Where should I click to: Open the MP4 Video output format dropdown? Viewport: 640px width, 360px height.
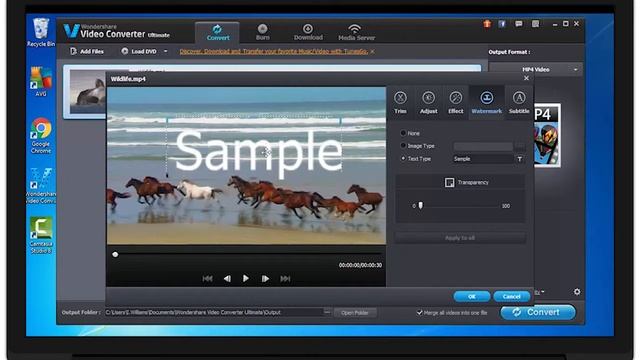tap(536, 69)
